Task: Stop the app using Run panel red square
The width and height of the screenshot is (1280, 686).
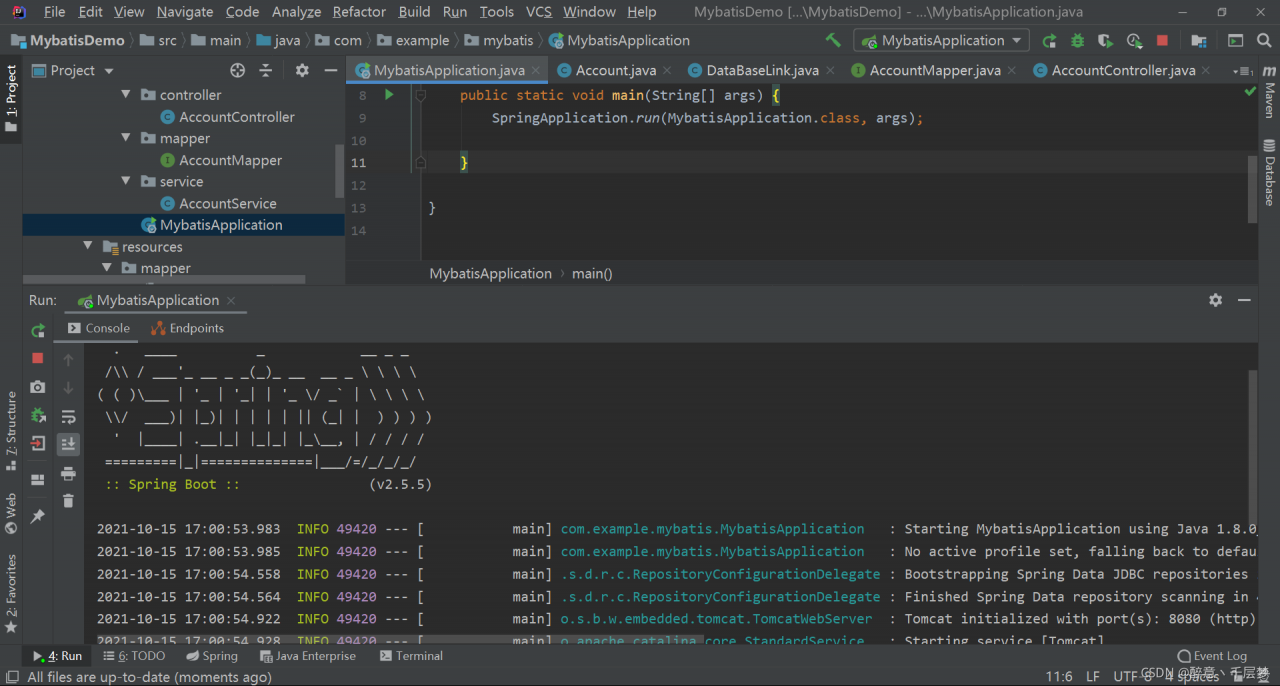Action: click(x=38, y=358)
